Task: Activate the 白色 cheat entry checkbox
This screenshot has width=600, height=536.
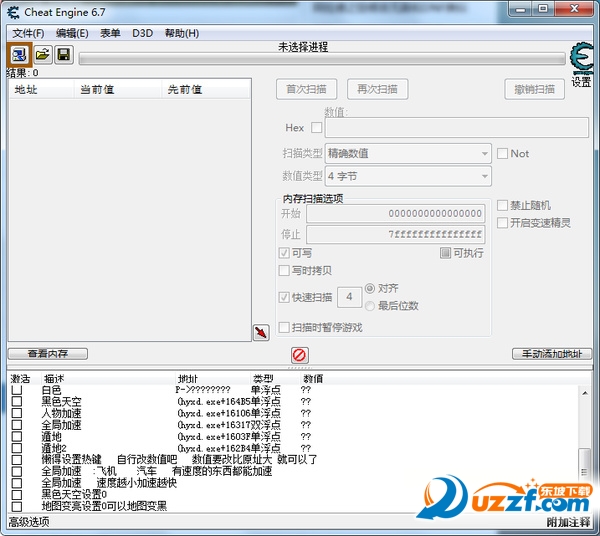Action: (17, 390)
